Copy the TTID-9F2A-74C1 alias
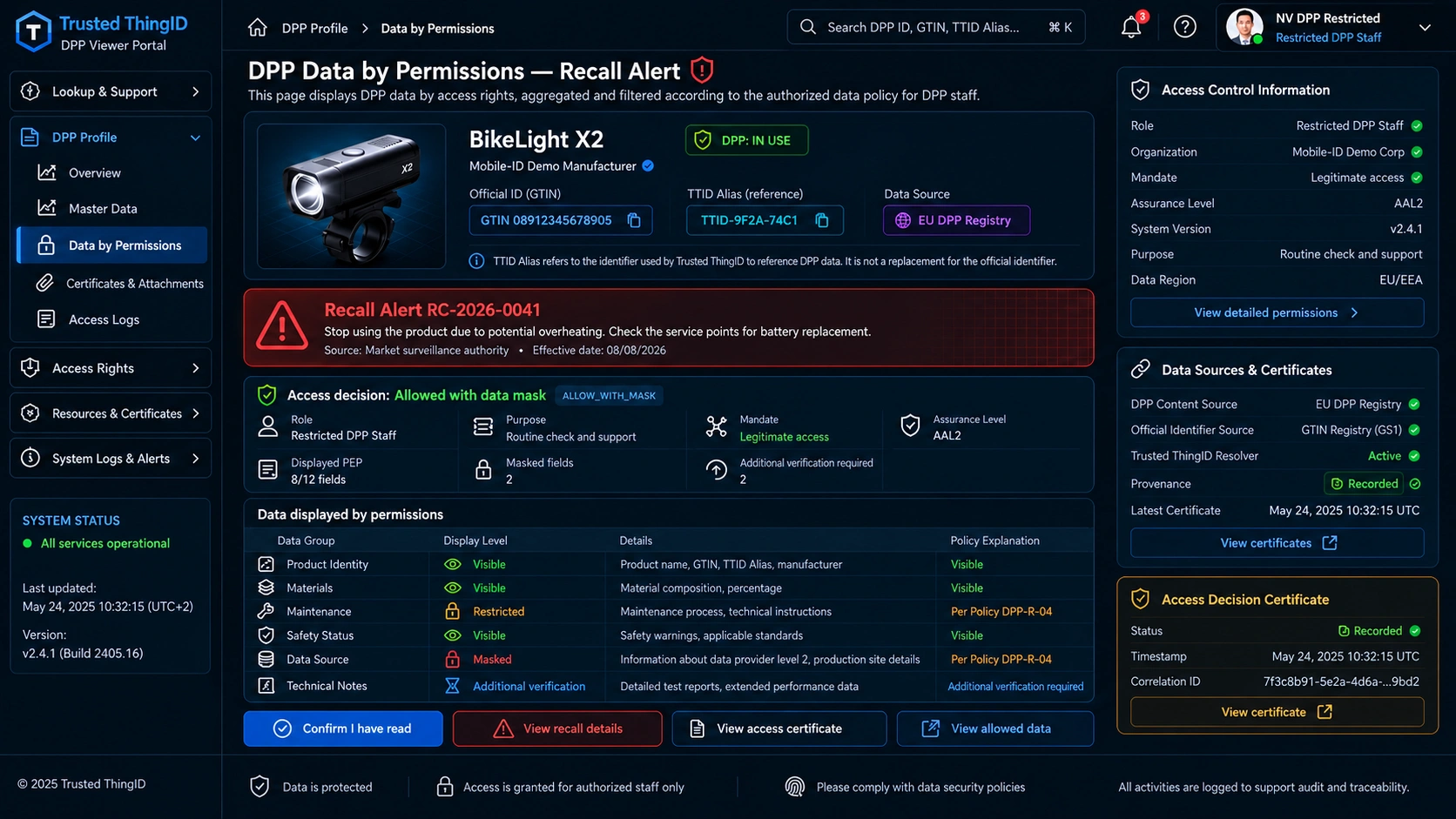1456x819 pixels. (x=821, y=220)
